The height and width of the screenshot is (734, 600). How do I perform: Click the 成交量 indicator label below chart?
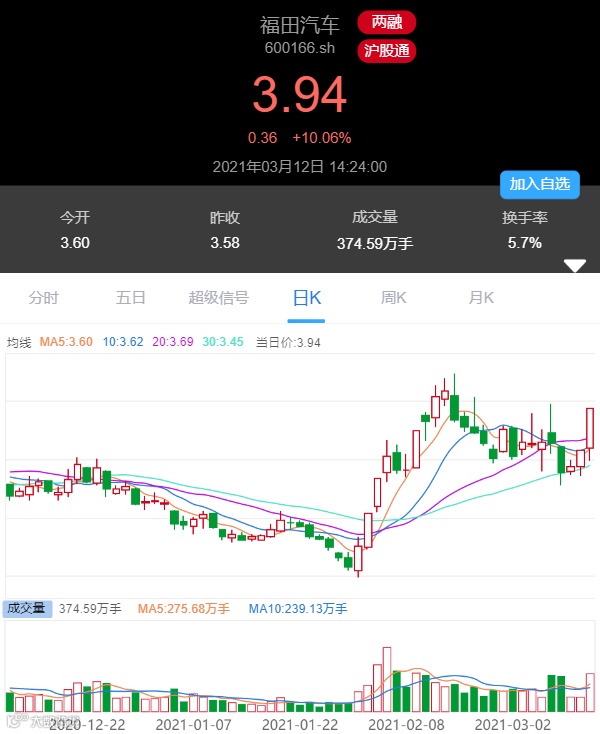27,609
